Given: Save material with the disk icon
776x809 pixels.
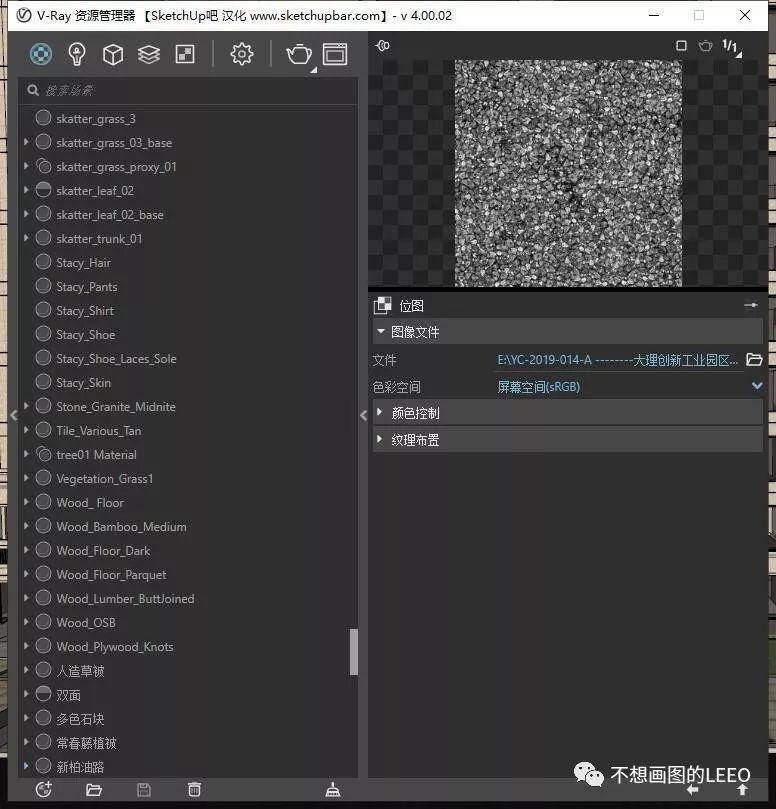Looking at the screenshot, I should [144, 789].
